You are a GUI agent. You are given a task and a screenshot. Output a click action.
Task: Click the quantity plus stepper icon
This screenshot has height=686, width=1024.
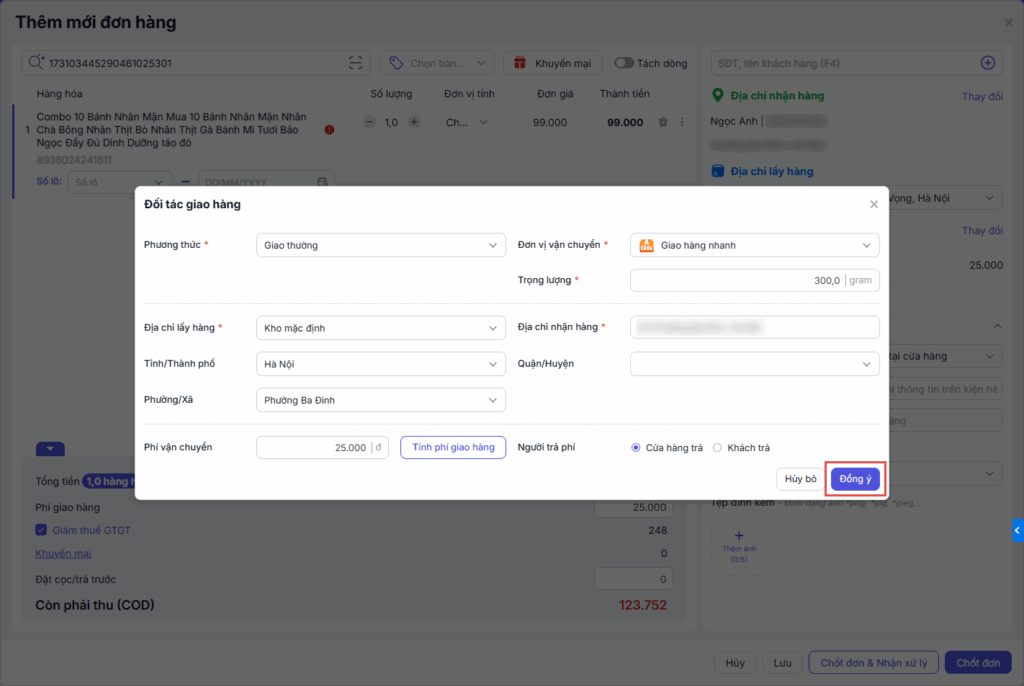(x=414, y=122)
